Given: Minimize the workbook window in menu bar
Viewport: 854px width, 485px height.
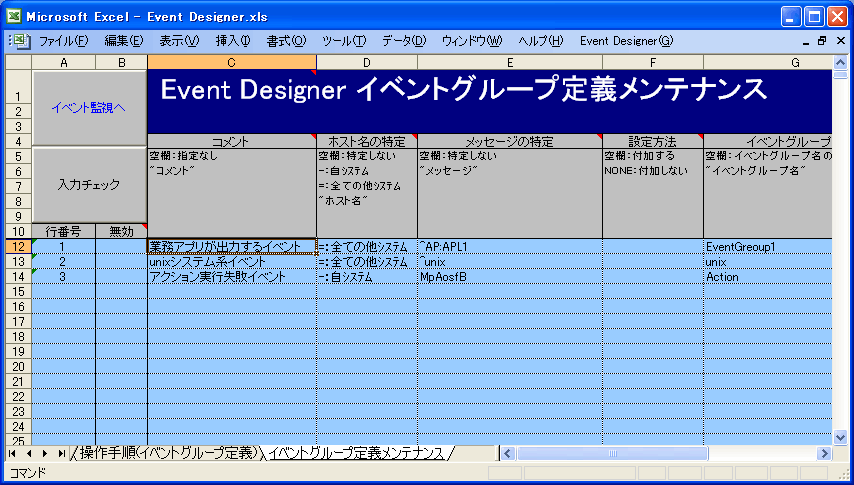Looking at the screenshot, I should click(x=806, y=41).
